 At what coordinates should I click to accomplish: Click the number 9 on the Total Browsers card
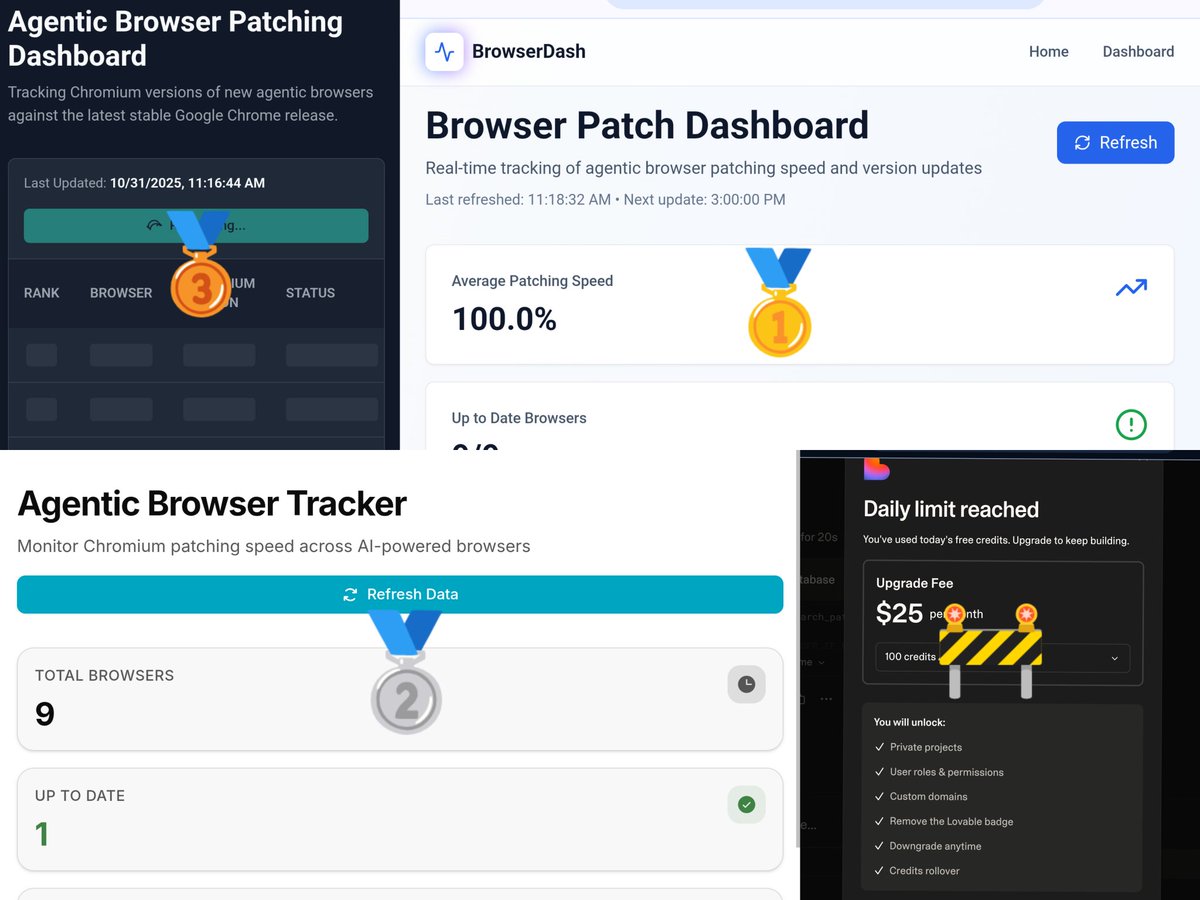click(44, 714)
